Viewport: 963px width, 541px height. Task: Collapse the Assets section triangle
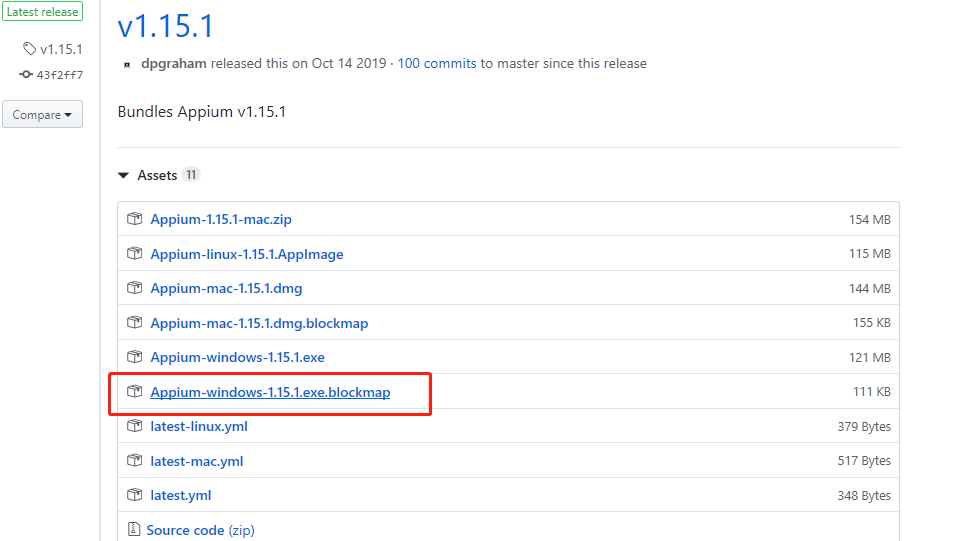123,176
